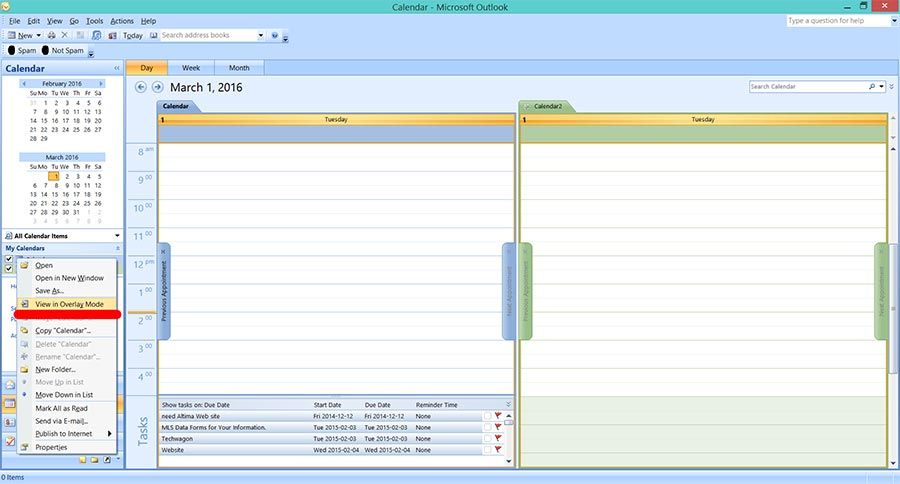Switch to the Month view tab
Screen dimensions: 900x484
point(239,68)
